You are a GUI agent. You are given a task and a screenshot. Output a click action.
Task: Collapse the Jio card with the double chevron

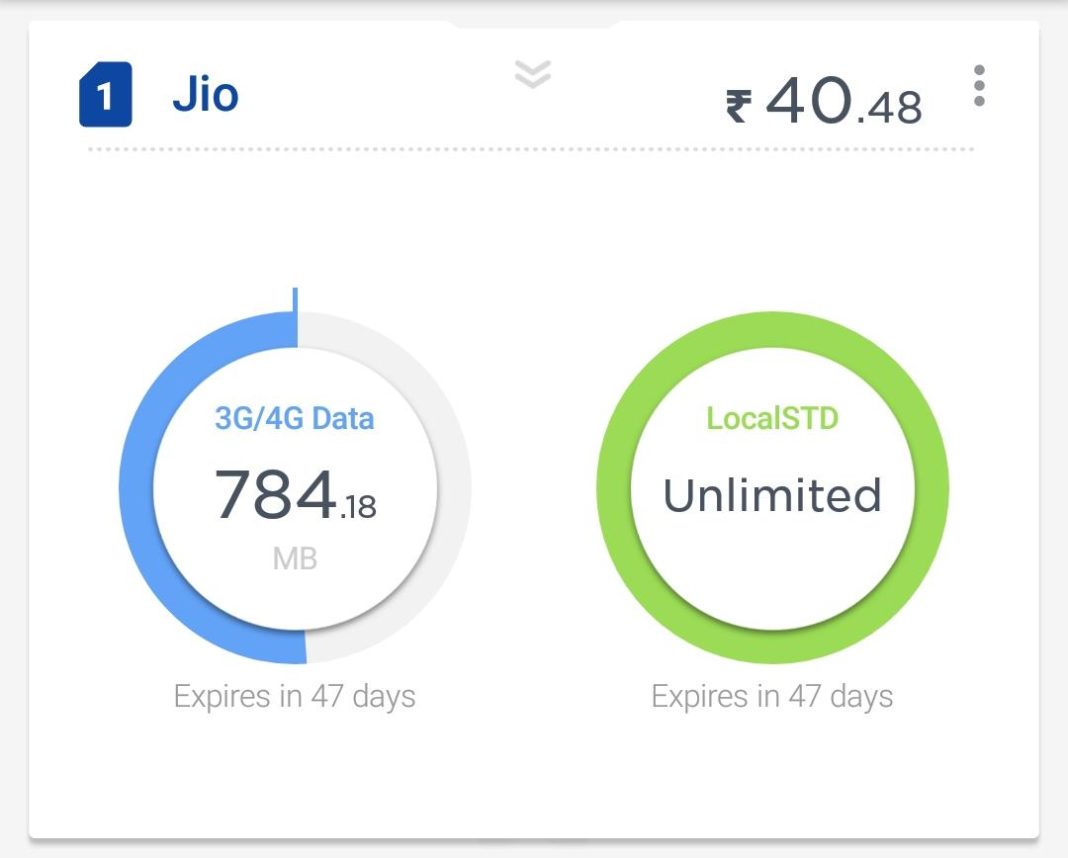click(x=531, y=74)
